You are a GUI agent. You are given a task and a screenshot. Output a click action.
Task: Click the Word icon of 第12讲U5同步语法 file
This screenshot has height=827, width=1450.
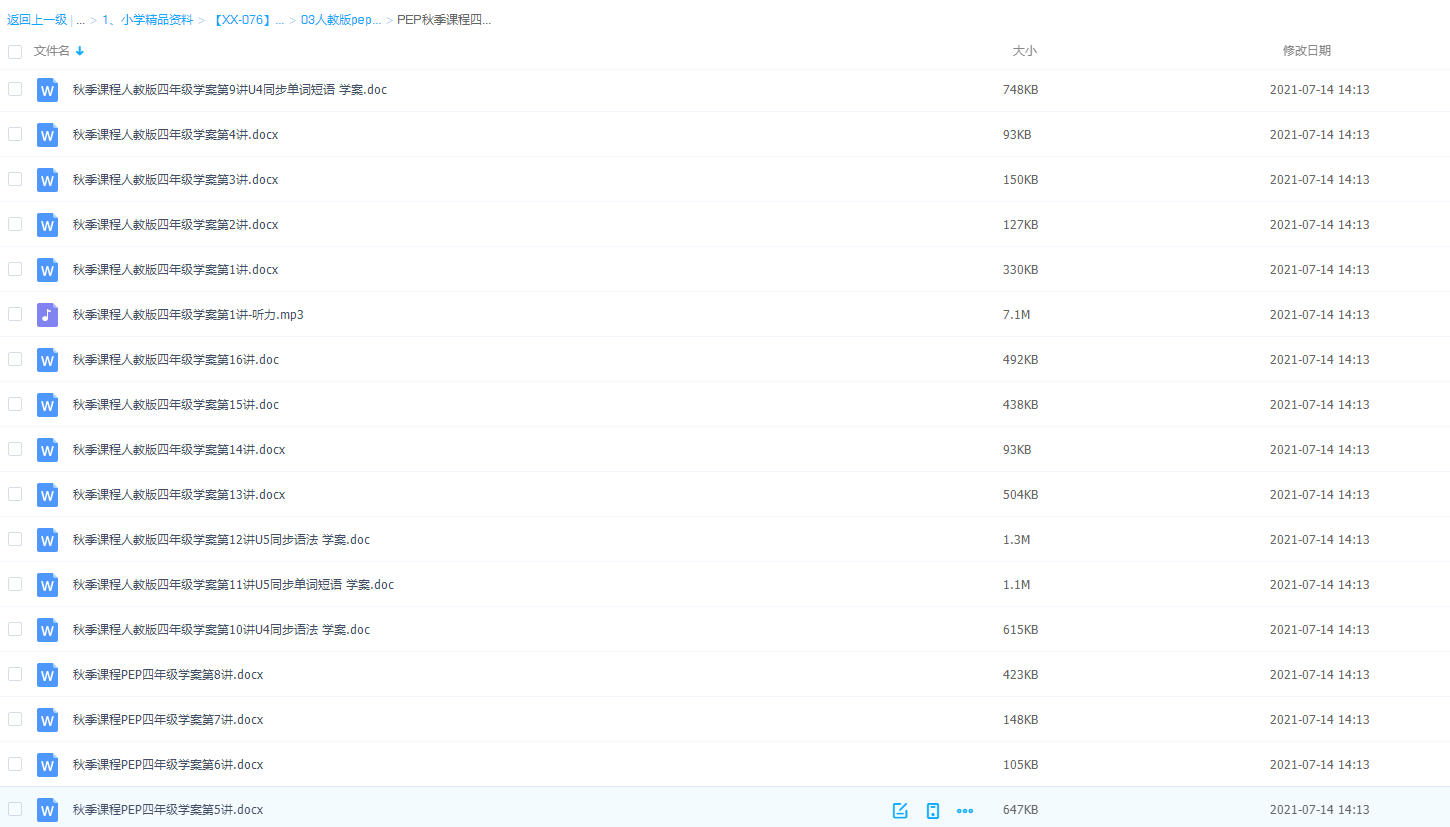pyautogui.click(x=47, y=540)
